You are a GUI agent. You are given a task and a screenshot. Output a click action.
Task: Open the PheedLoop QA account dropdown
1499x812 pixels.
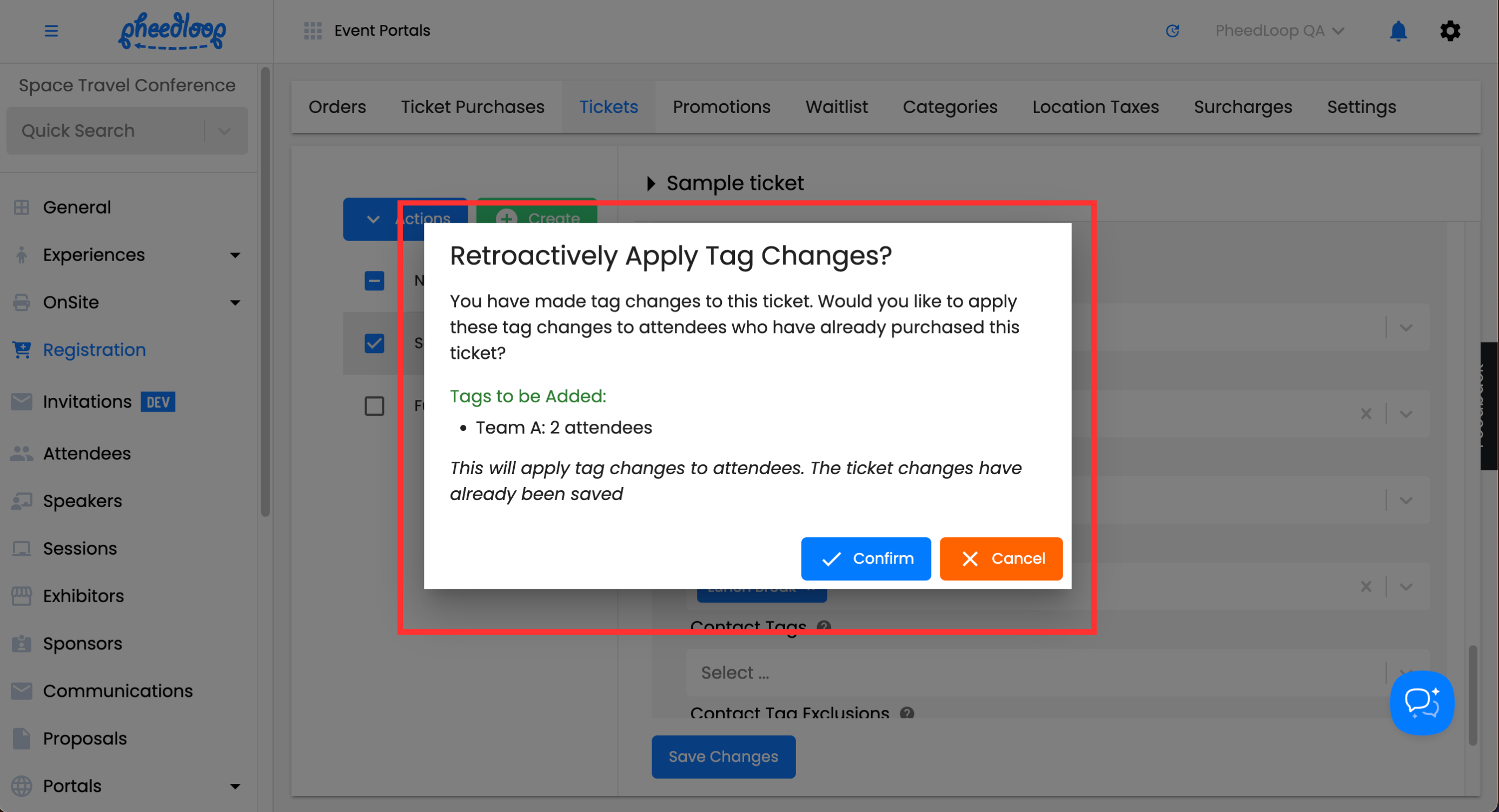click(x=1279, y=31)
